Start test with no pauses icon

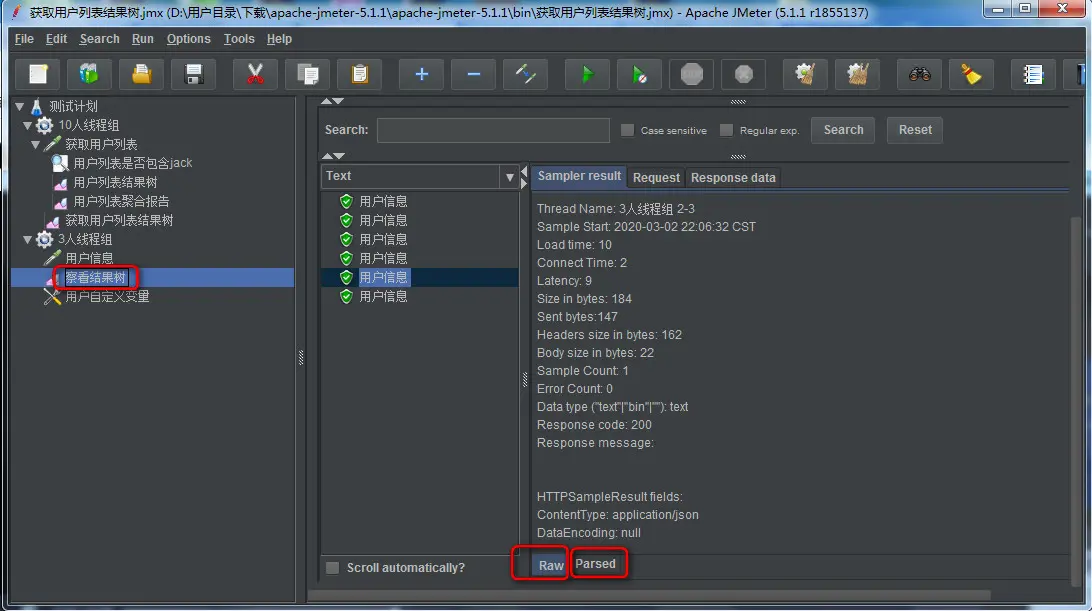tap(639, 74)
